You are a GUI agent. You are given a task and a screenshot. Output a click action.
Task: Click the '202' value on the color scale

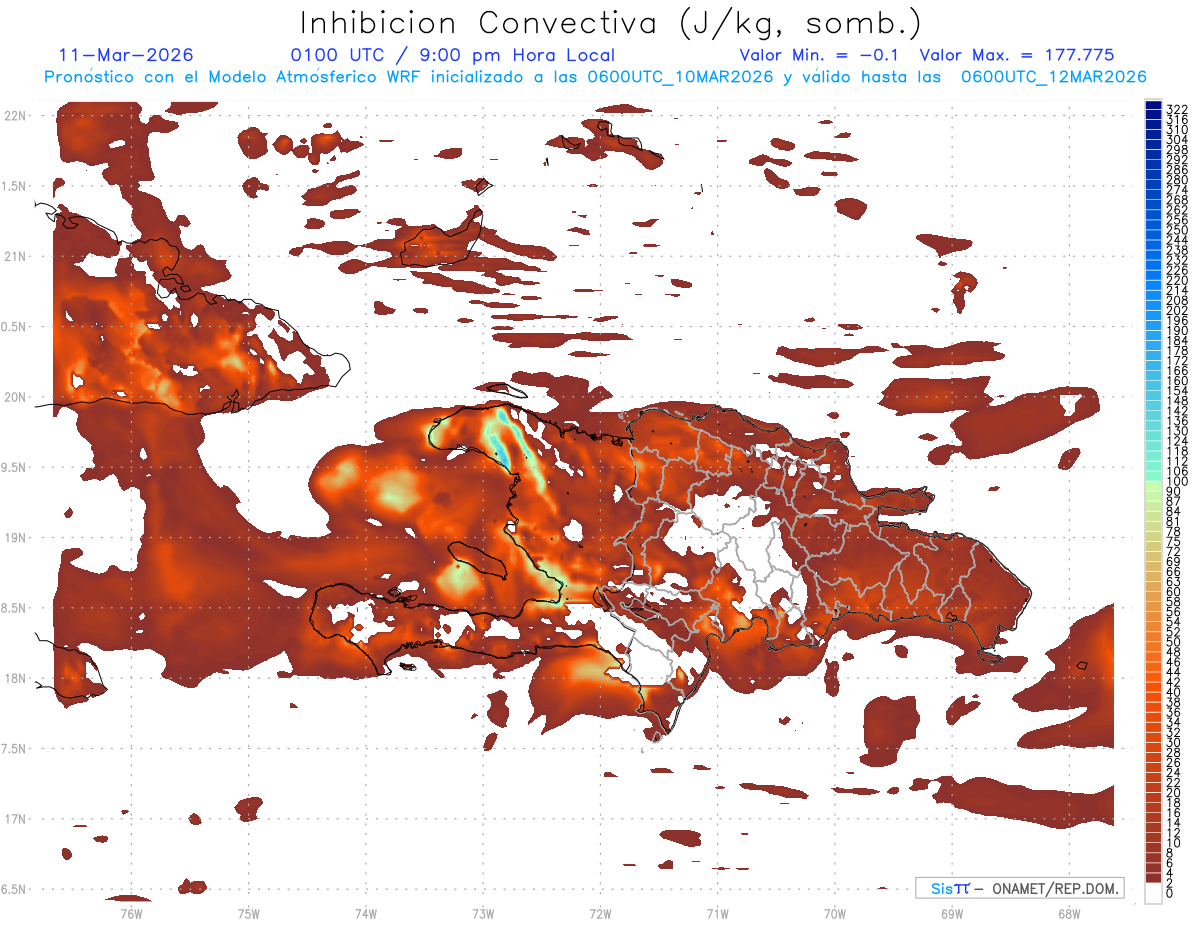1176,310
